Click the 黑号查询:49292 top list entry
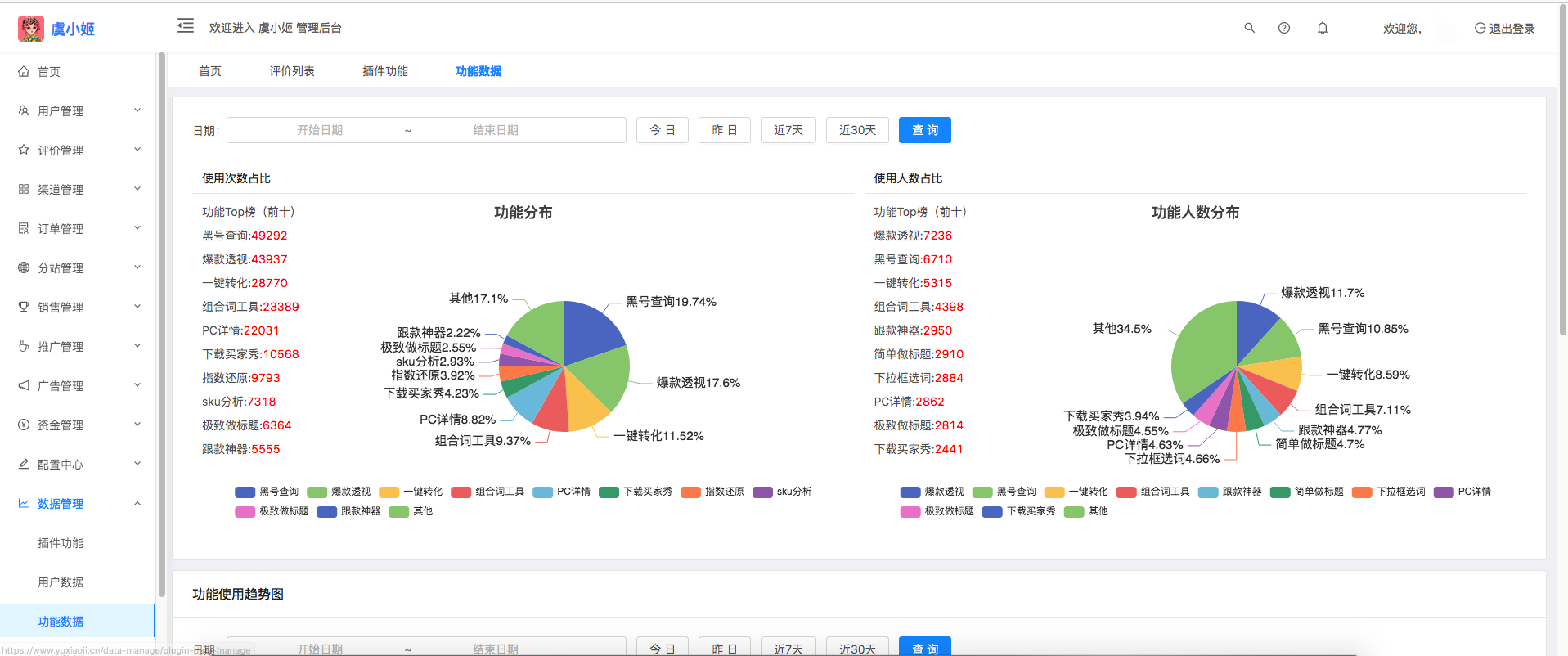 (245, 236)
